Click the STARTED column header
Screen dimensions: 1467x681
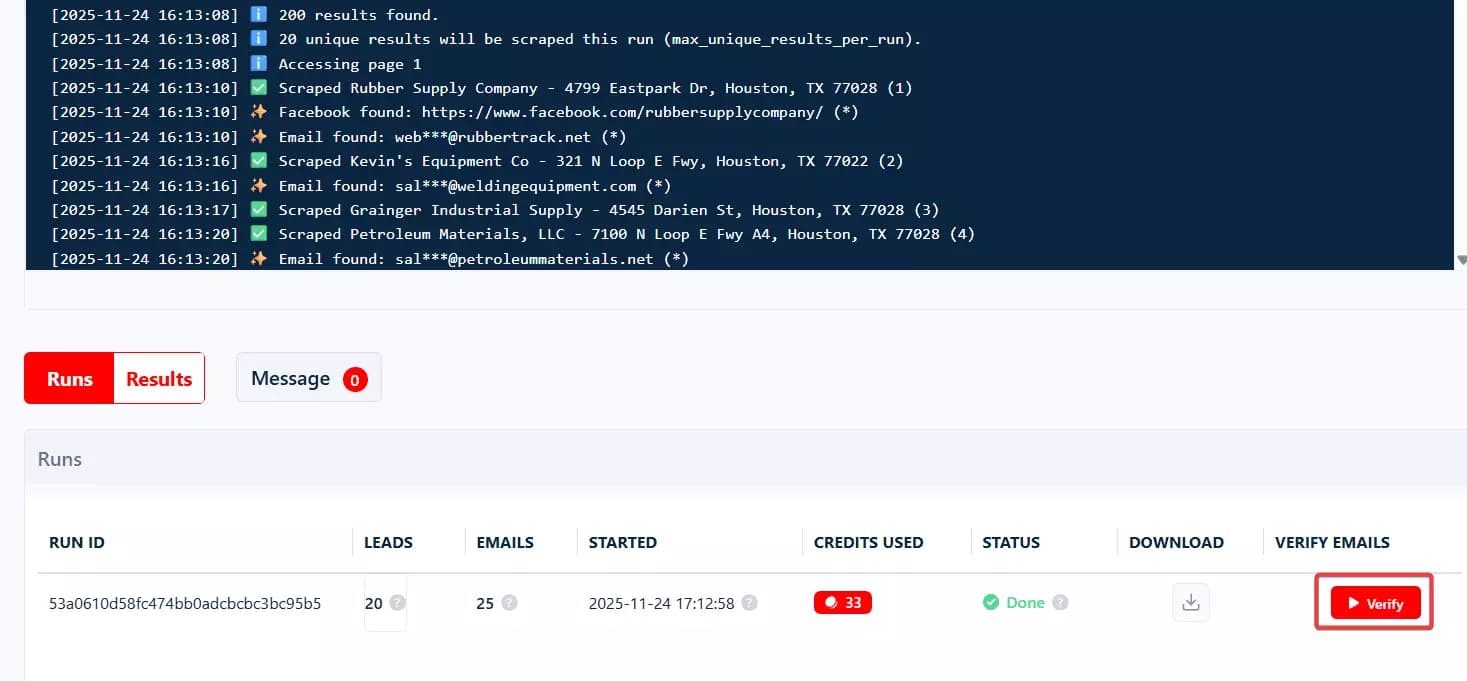622,543
